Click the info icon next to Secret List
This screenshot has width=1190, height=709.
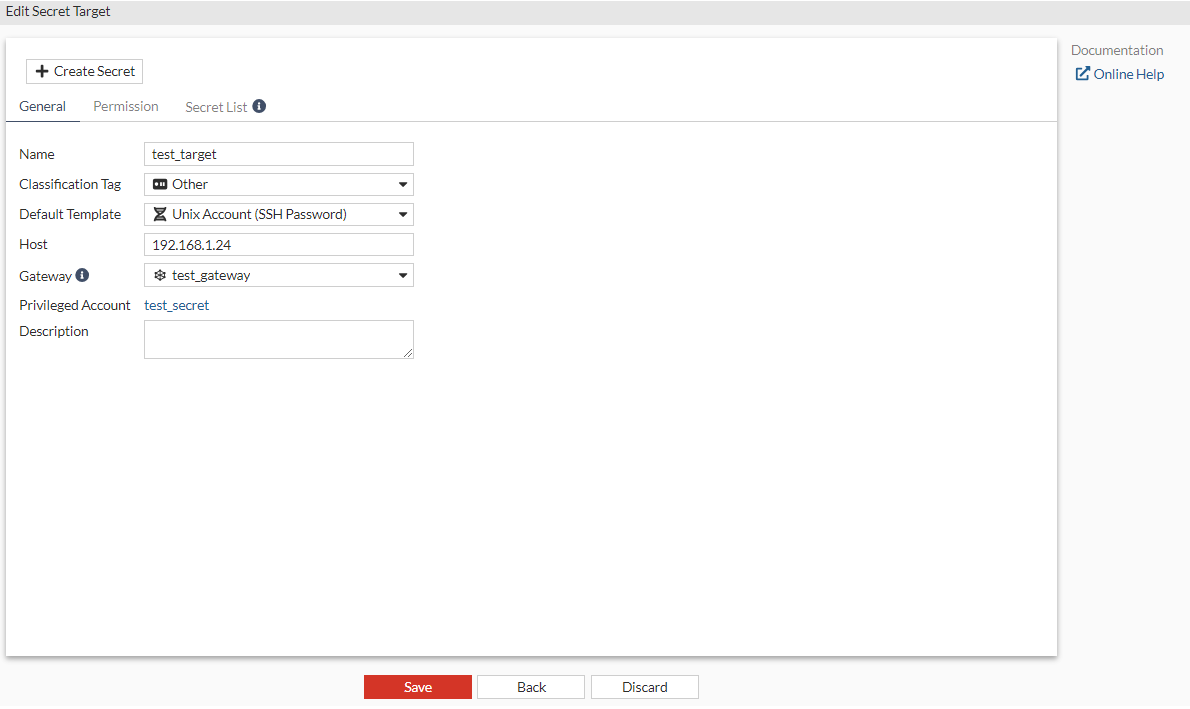(261, 105)
